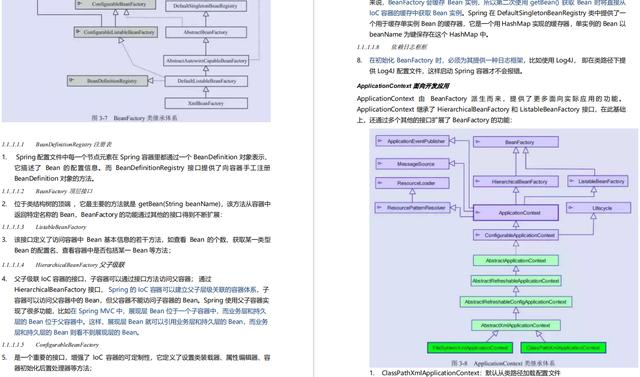Image resolution: width=640 pixels, height=377 pixels.
Task: Click the 'AbstractBeanFactory' diagram box
Action: tap(206, 32)
